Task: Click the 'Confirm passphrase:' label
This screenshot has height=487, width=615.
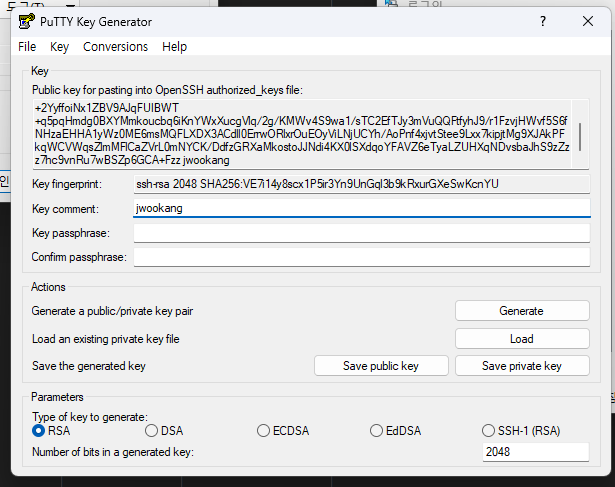Action: (79, 257)
